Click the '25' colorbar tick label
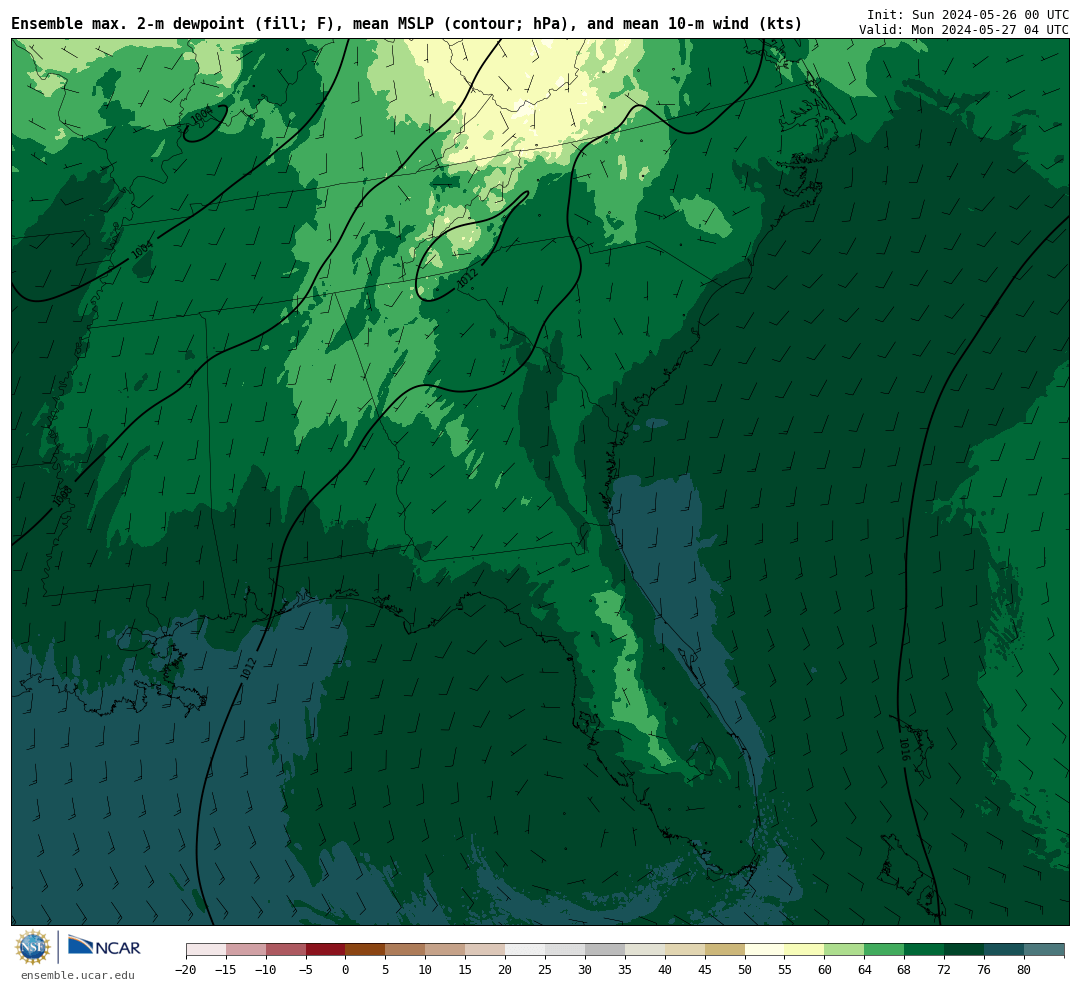 coord(546,970)
